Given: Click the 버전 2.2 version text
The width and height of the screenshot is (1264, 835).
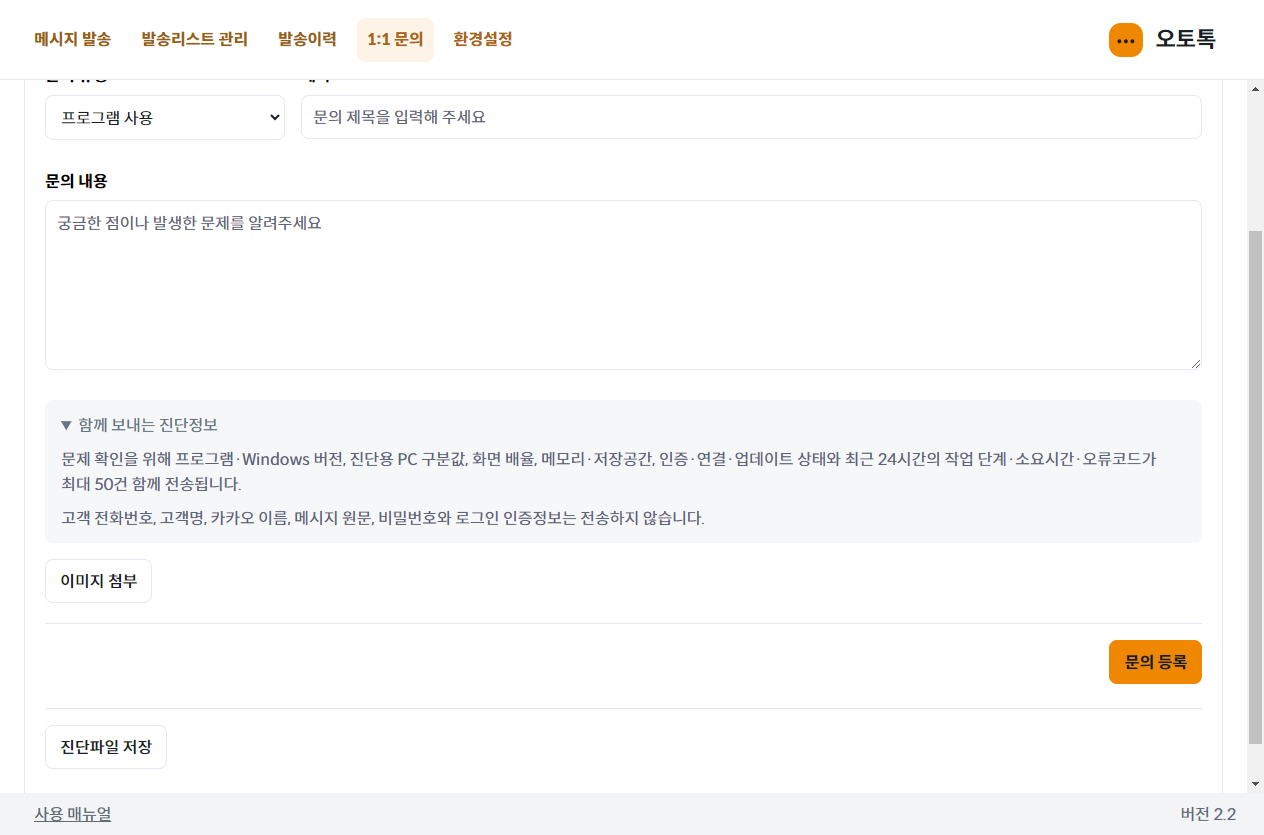Looking at the screenshot, I should coord(1208,814).
